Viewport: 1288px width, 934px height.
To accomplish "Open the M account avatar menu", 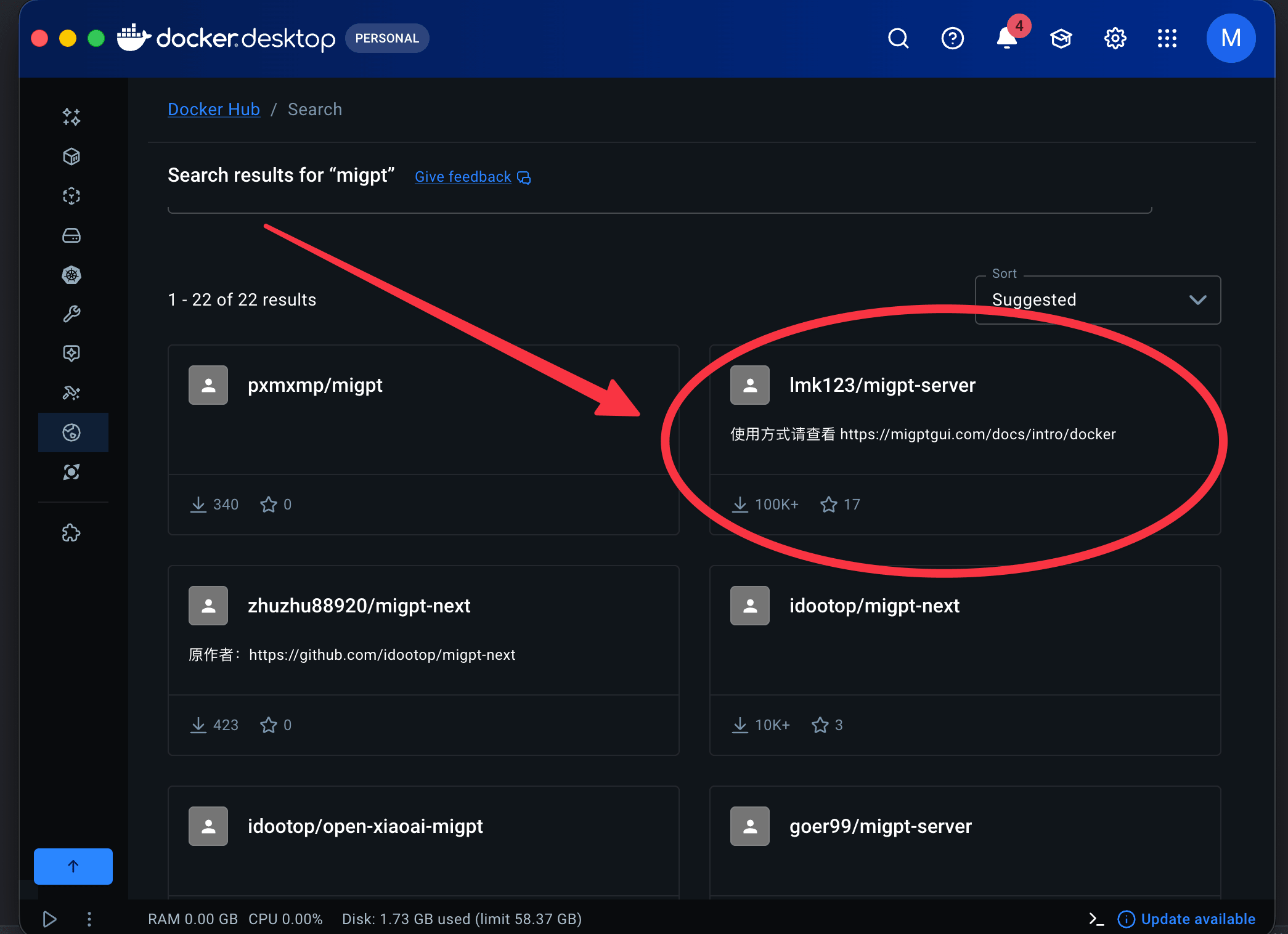I will (x=1231, y=38).
